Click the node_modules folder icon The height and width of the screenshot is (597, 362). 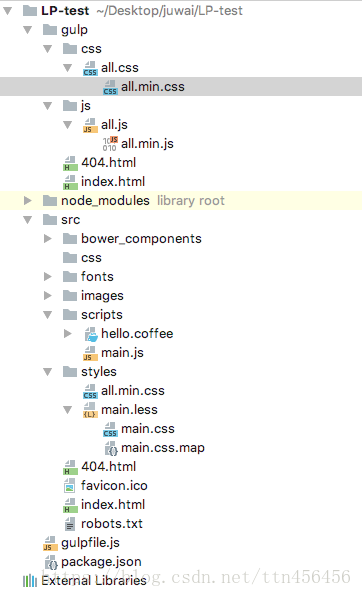[50, 201]
